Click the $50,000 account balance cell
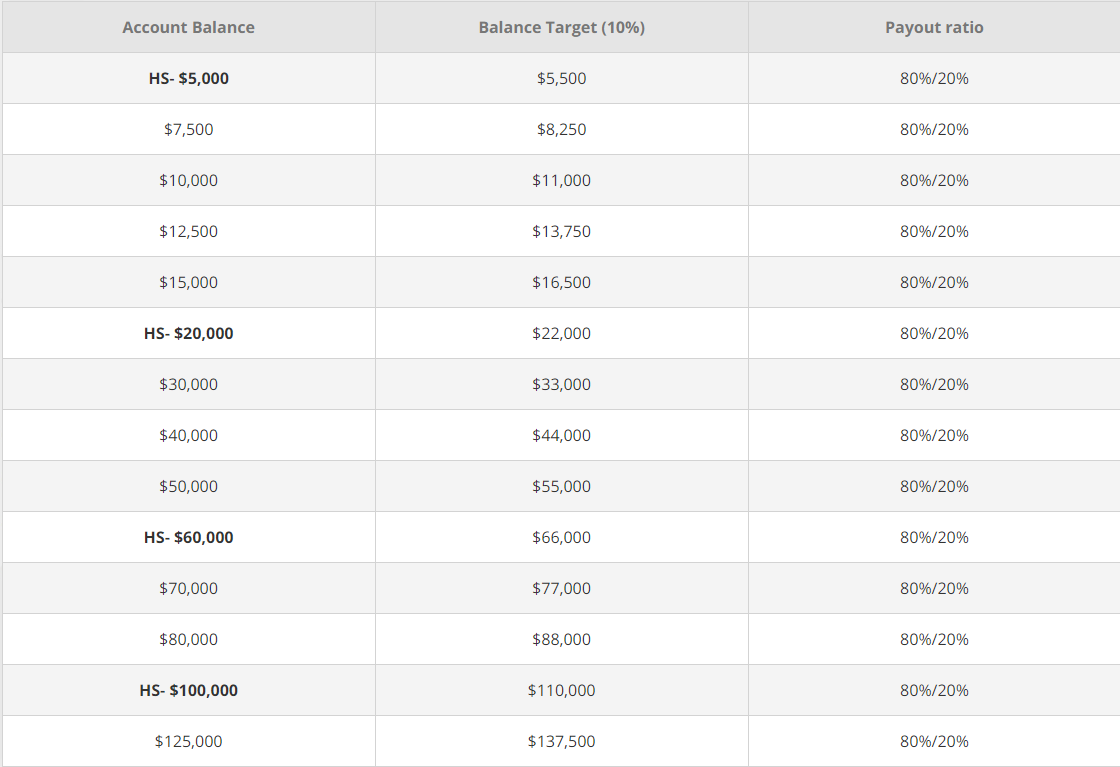The image size is (1120, 767). pos(188,486)
